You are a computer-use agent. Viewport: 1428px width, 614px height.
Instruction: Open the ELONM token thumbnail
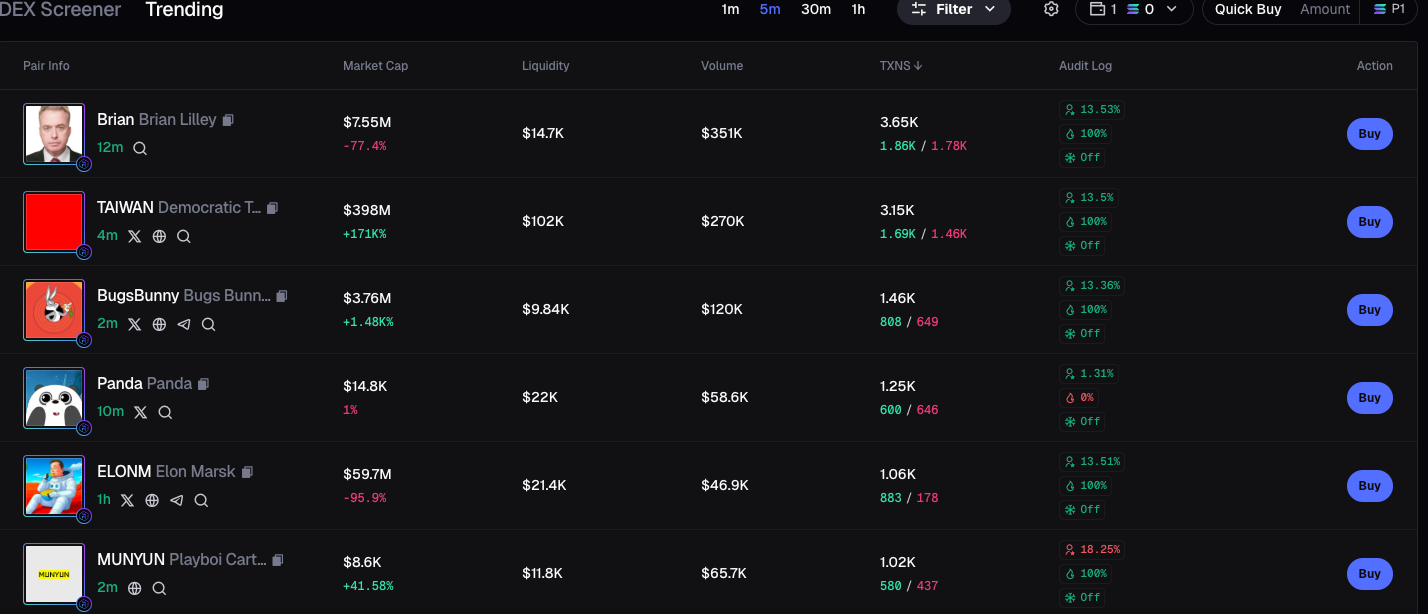pyautogui.click(x=54, y=486)
